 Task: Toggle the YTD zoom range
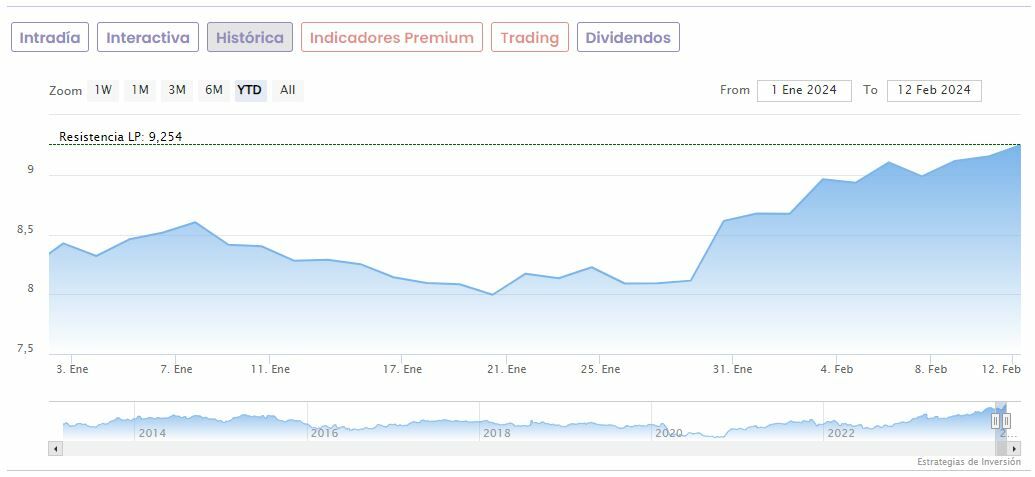[x=250, y=90]
